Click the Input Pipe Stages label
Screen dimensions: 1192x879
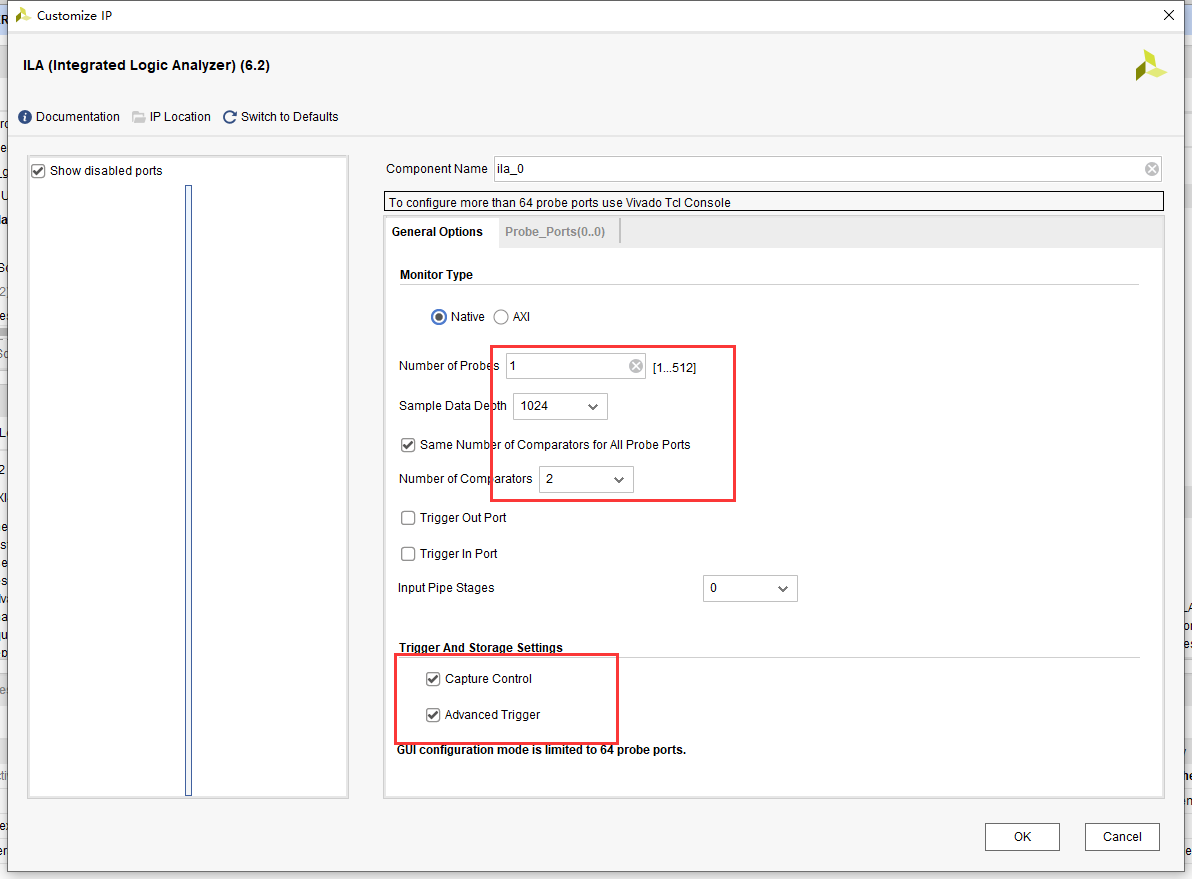pos(446,588)
